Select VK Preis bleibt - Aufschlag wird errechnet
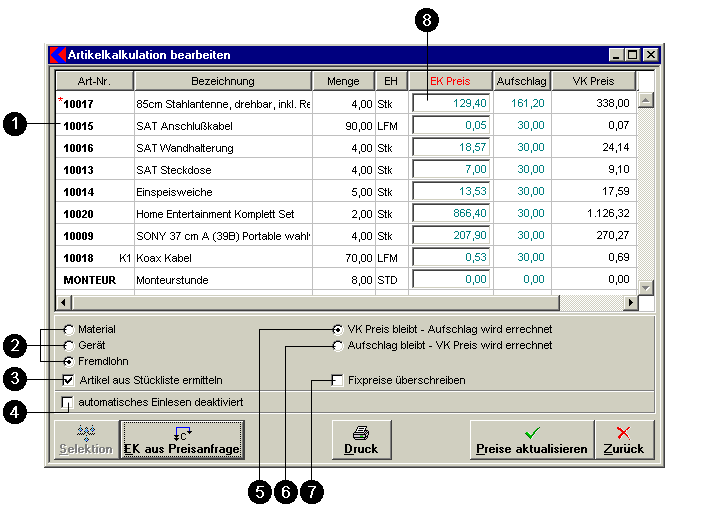This screenshot has width=709, height=510. tap(339, 329)
